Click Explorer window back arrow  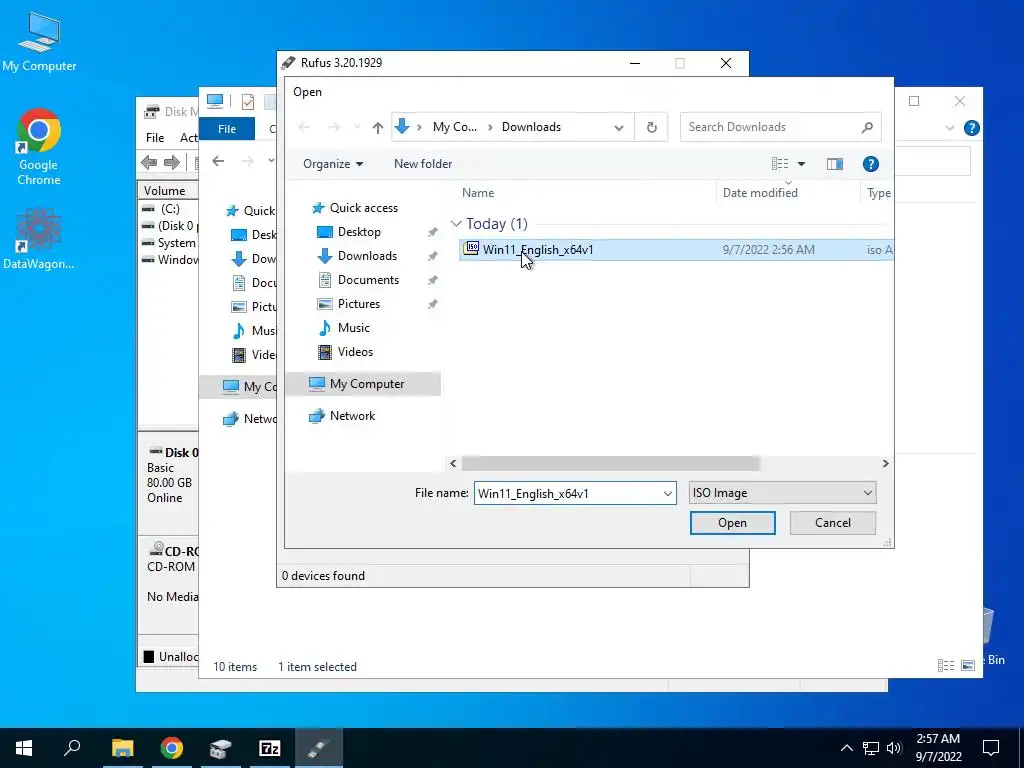point(218,161)
